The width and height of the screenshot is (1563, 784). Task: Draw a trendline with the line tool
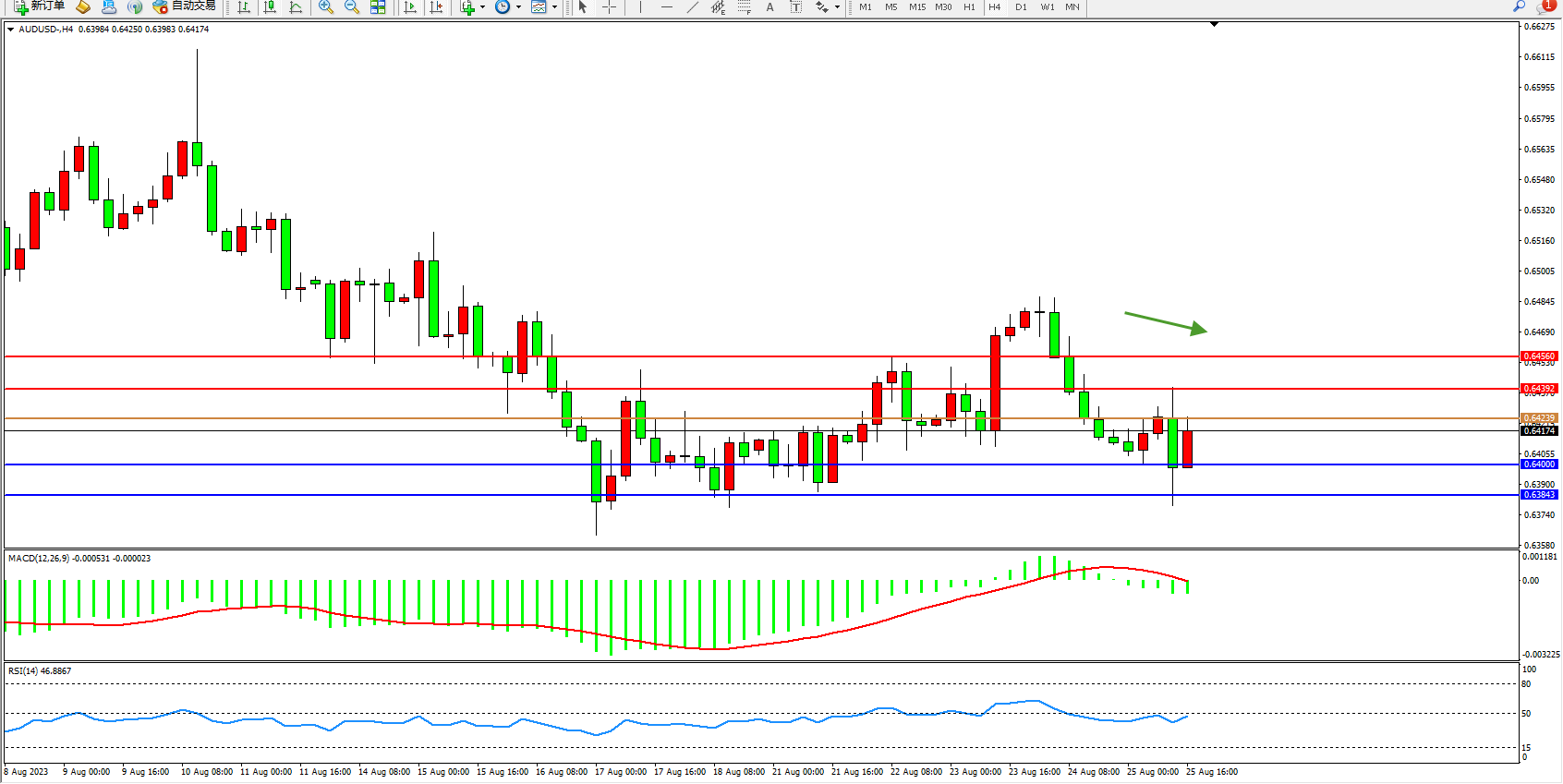coord(692,7)
